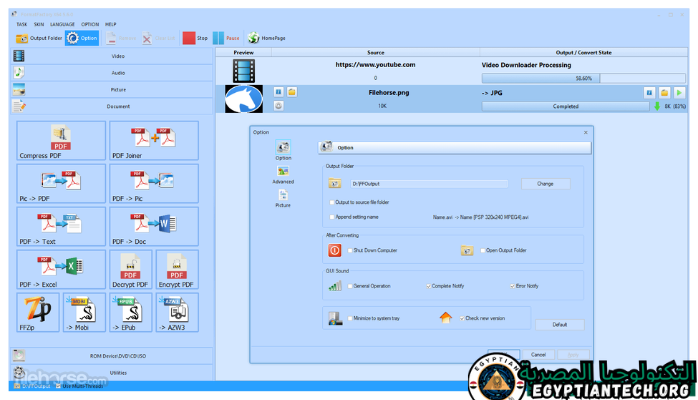Click the FFZip icon
Image resolution: width=698 pixels, height=400 pixels.
tap(35, 312)
